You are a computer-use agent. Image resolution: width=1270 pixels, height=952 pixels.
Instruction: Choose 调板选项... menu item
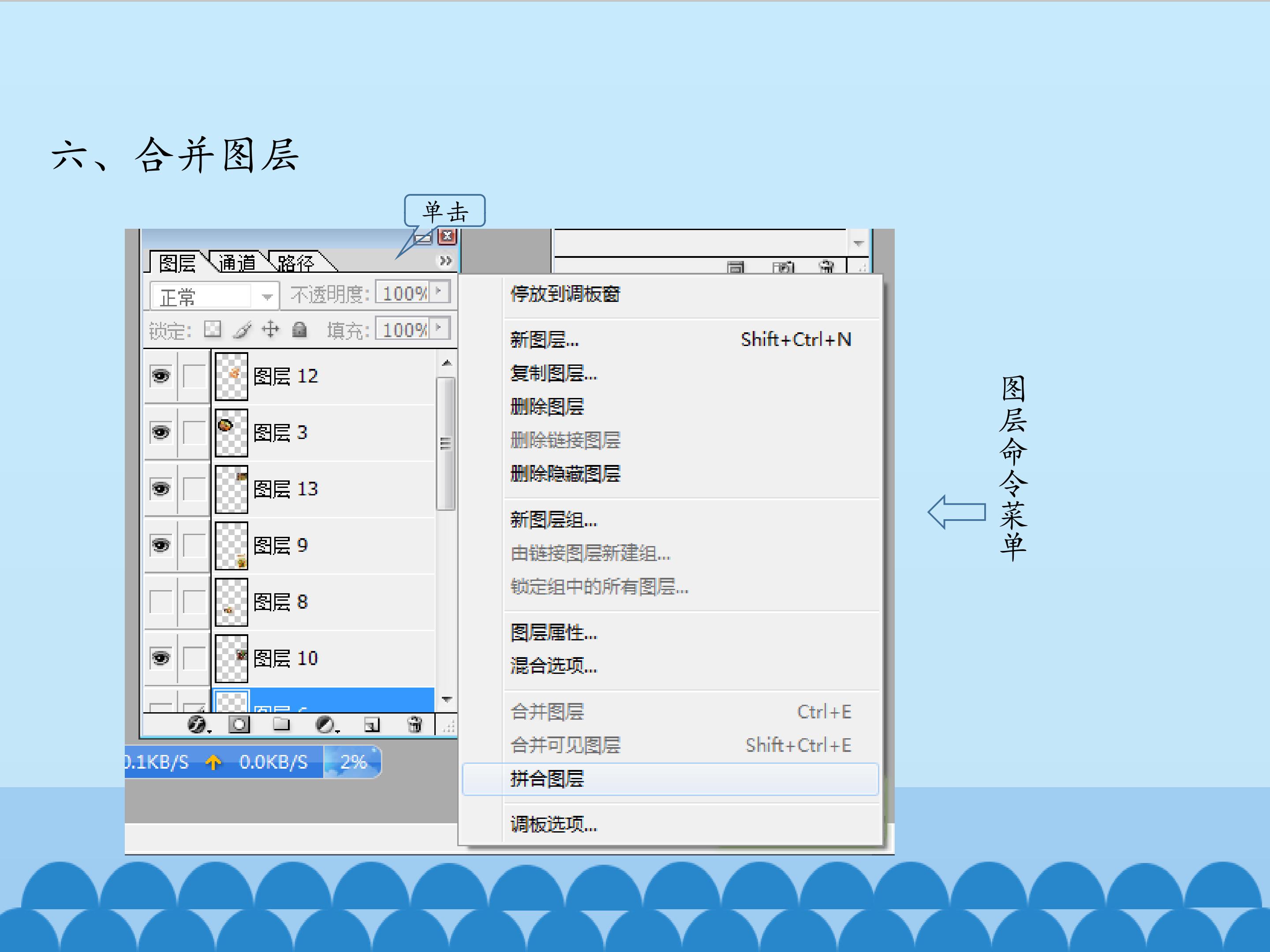[670, 825]
